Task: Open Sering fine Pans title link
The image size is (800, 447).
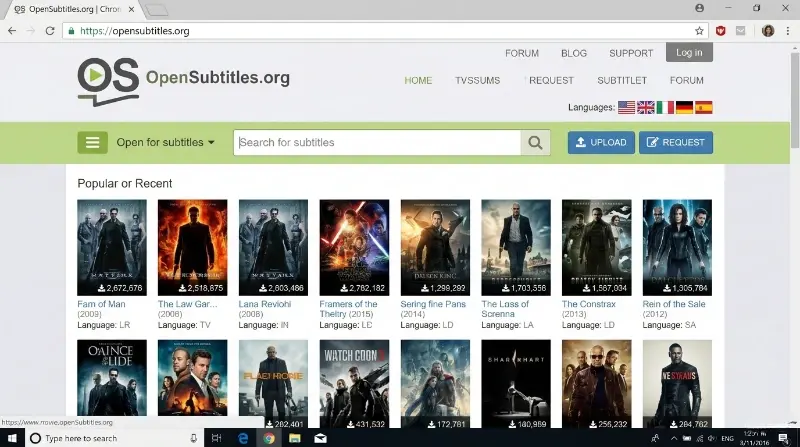Action: (x=433, y=304)
